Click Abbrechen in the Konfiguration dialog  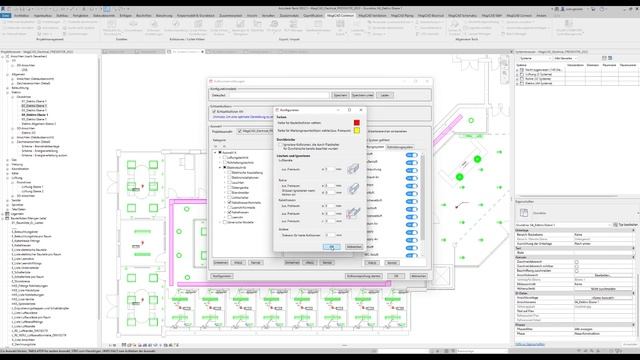coord(354,247)
